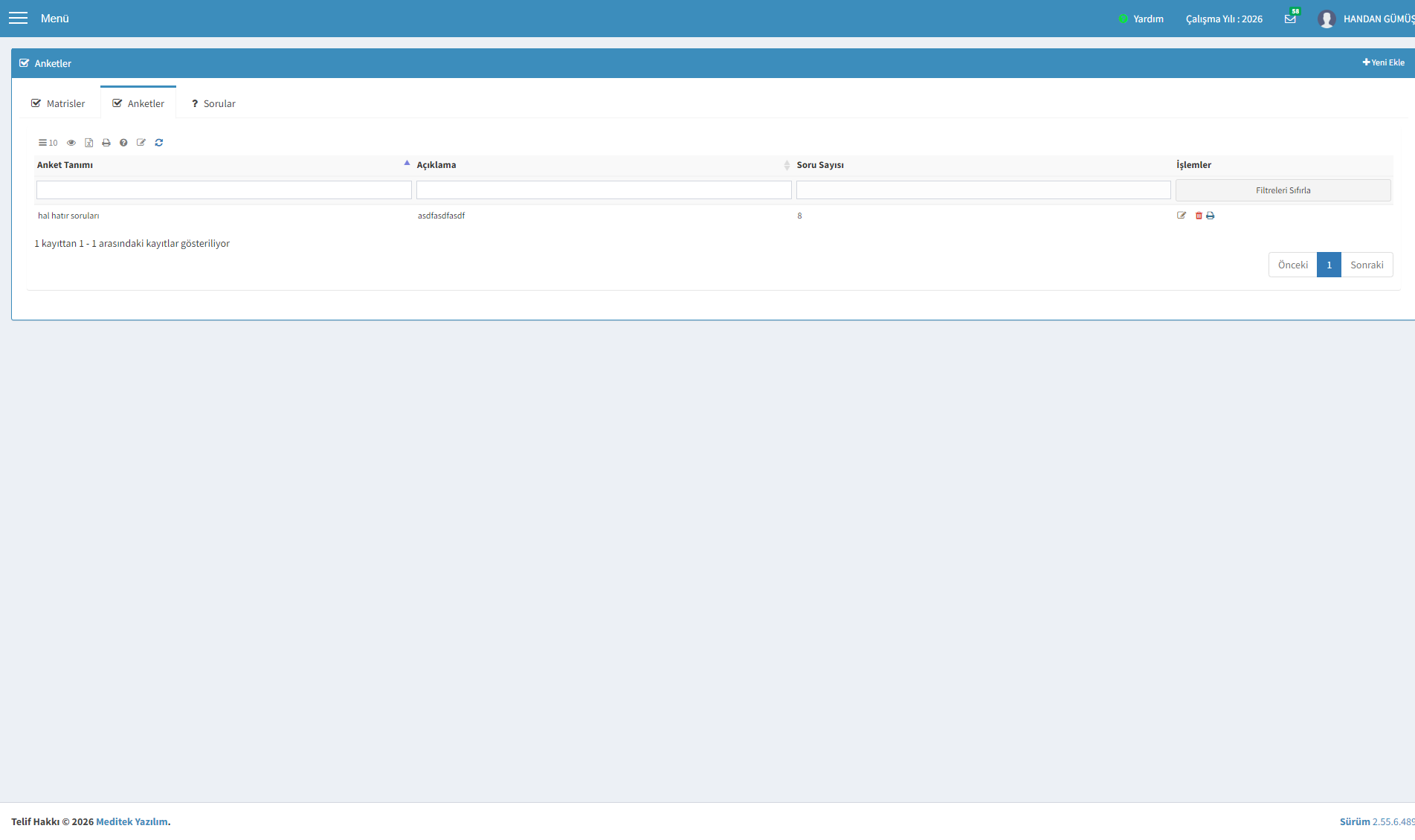
Task: Open the table help question mark icon
Action: [x=123, y=143]
